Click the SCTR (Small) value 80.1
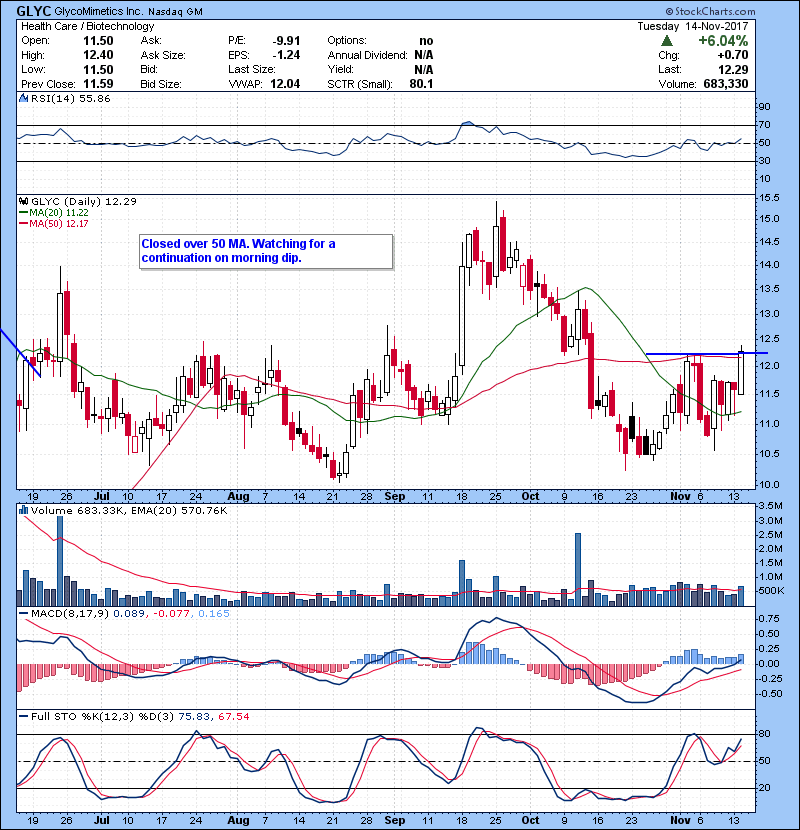This screenshot has height=830, width=800. (x=421, y=84)
